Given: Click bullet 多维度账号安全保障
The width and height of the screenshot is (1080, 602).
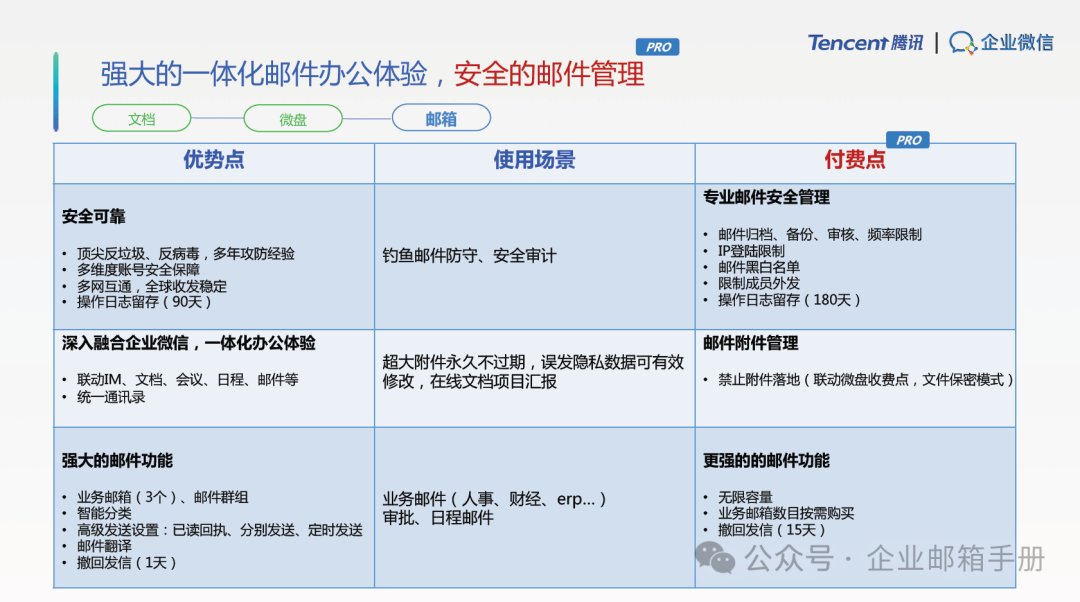Looking at the screenshot, I should (x=138, y=270).
